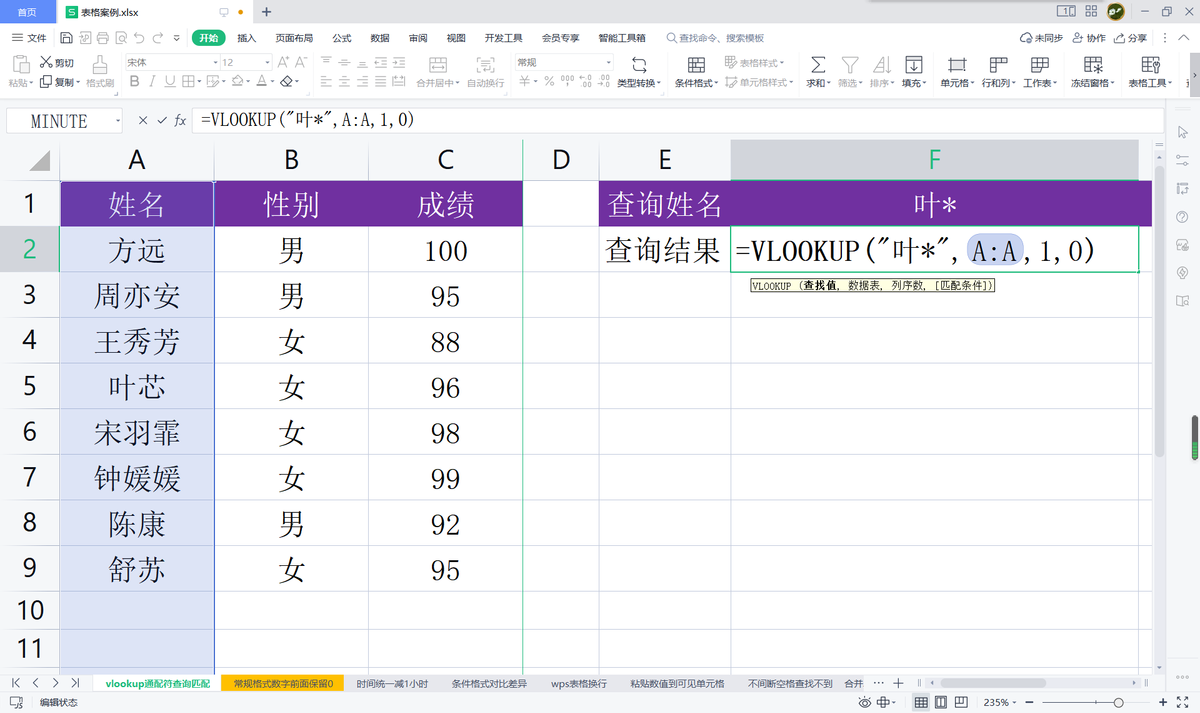The image size is (1200, 713).
Task: Collapse the ribbon with chevron arrow
Action: [1184, 38]
